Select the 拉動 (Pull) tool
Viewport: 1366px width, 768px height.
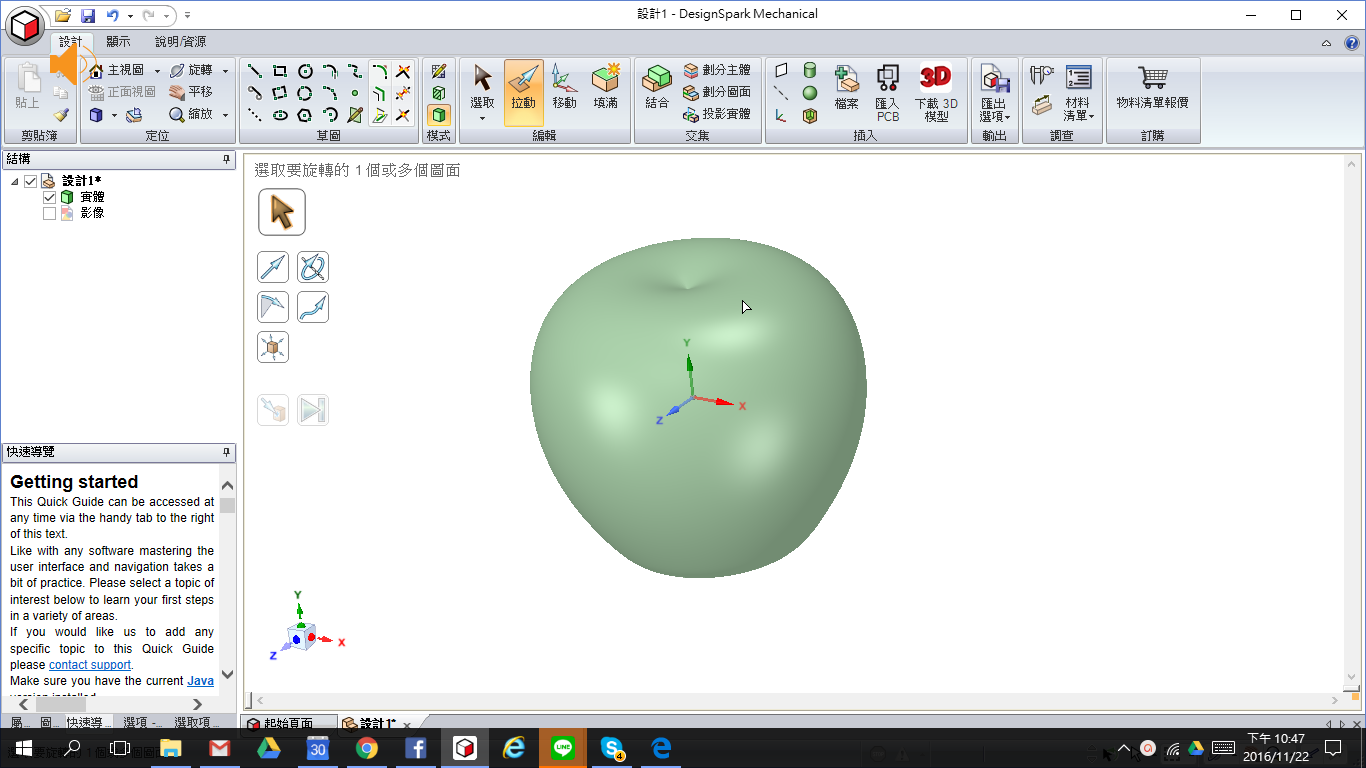(x=524, y=90)
